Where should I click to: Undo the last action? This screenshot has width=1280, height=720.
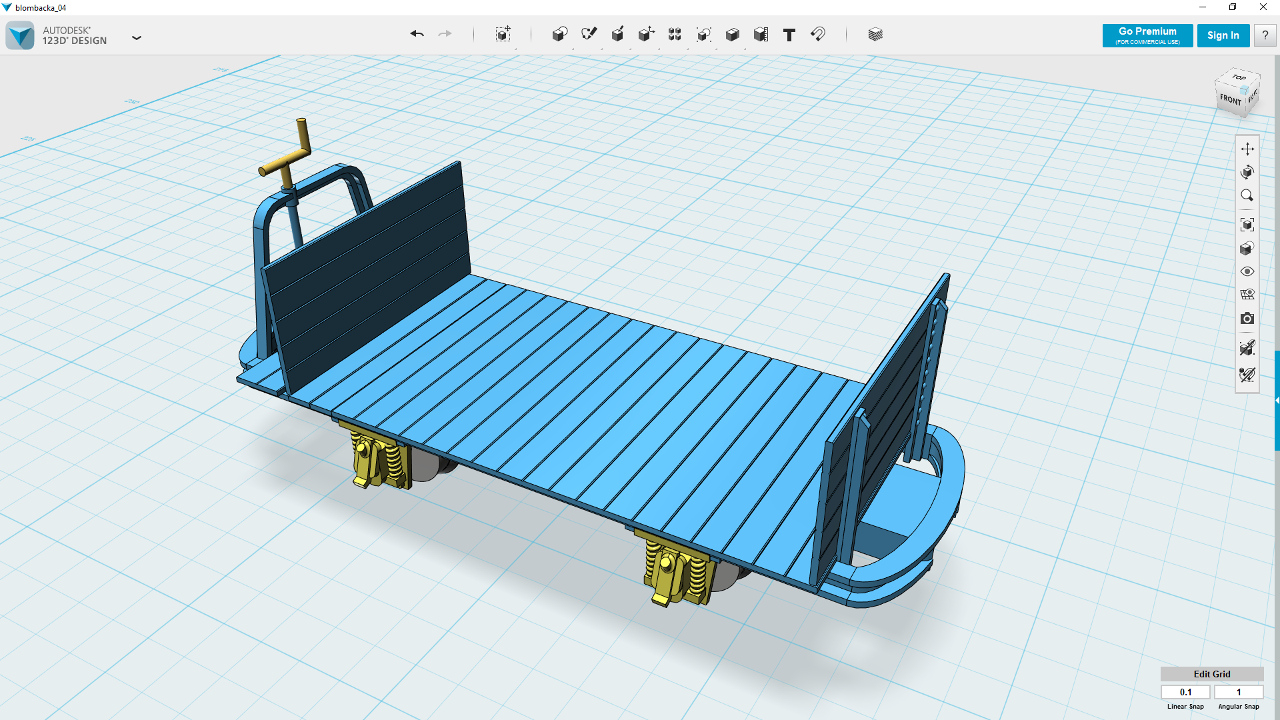tap(417, 34)
